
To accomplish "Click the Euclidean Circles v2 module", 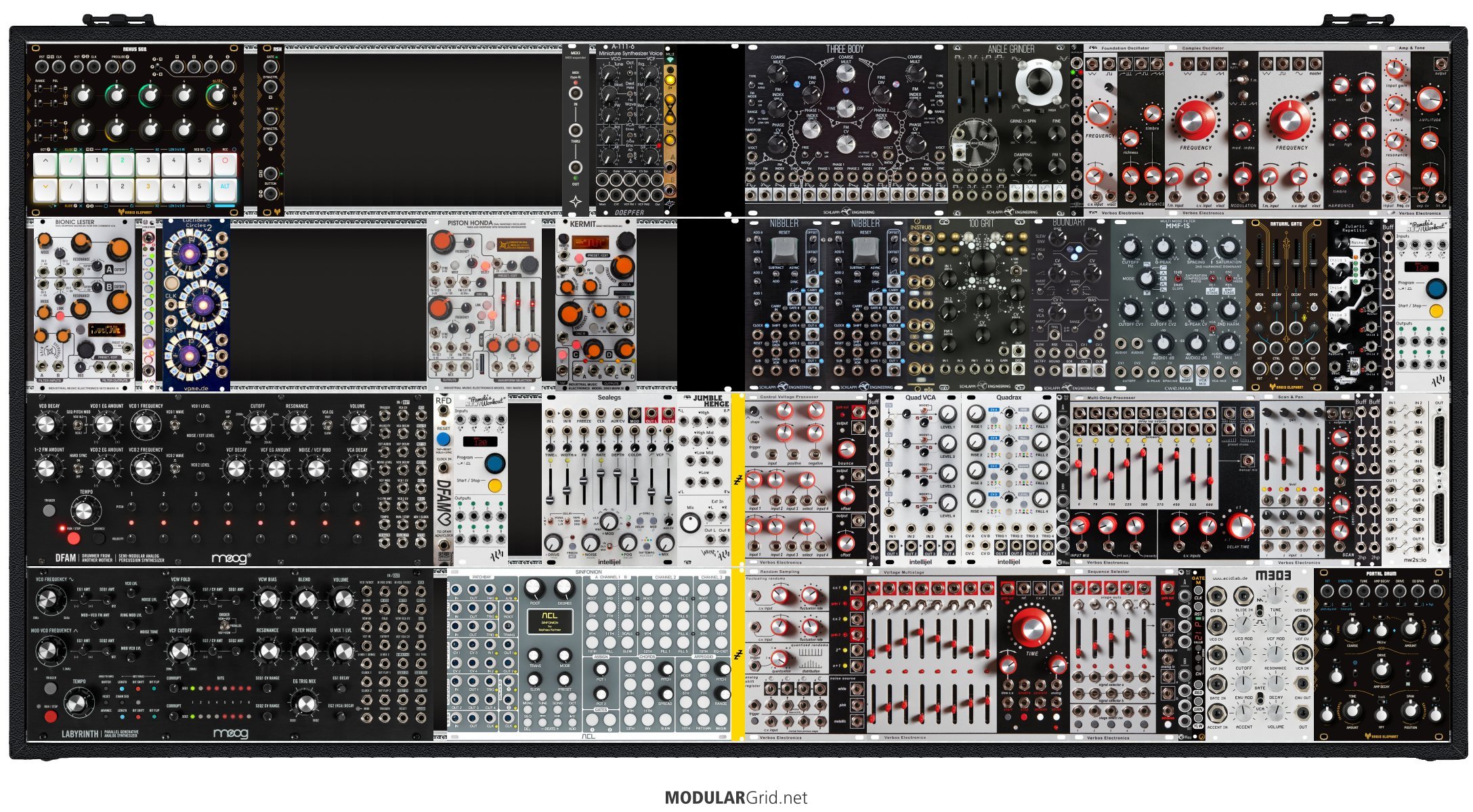I will (x=196, y=305).
